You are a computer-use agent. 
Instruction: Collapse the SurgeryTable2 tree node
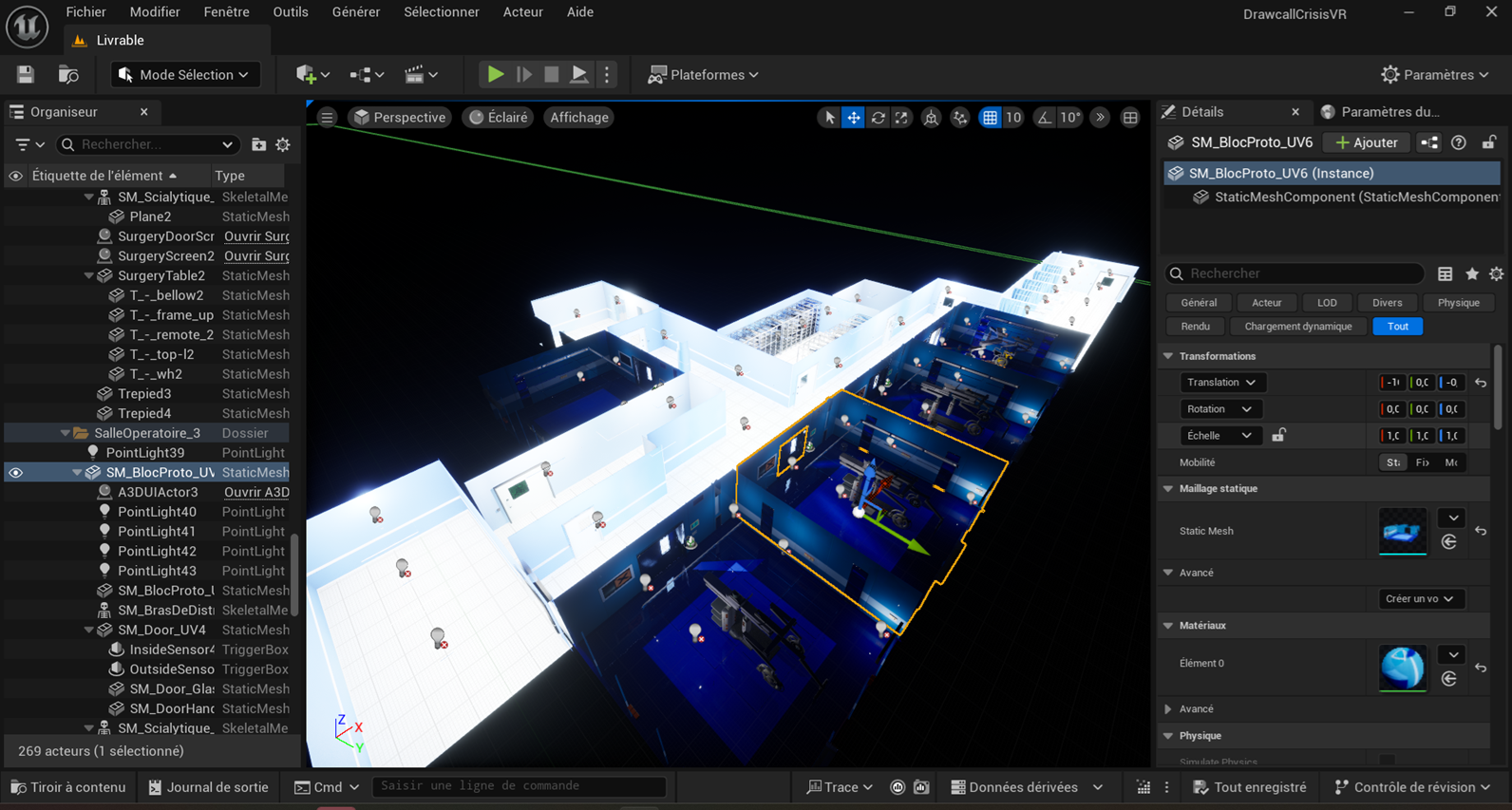point(89,275)
